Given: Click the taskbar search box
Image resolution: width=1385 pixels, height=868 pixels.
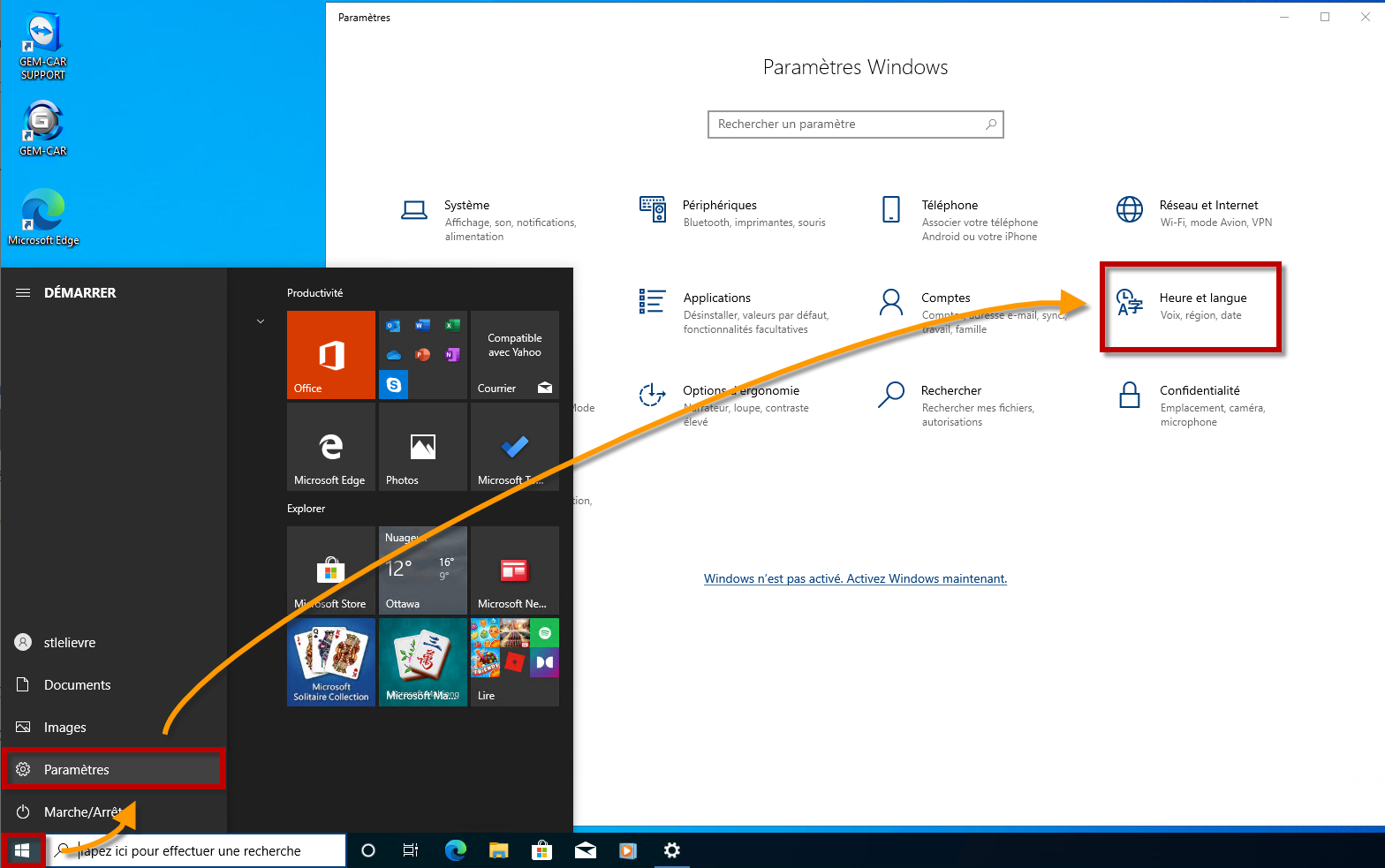Looking at the screenshot, I should click(x=196, y=850).
